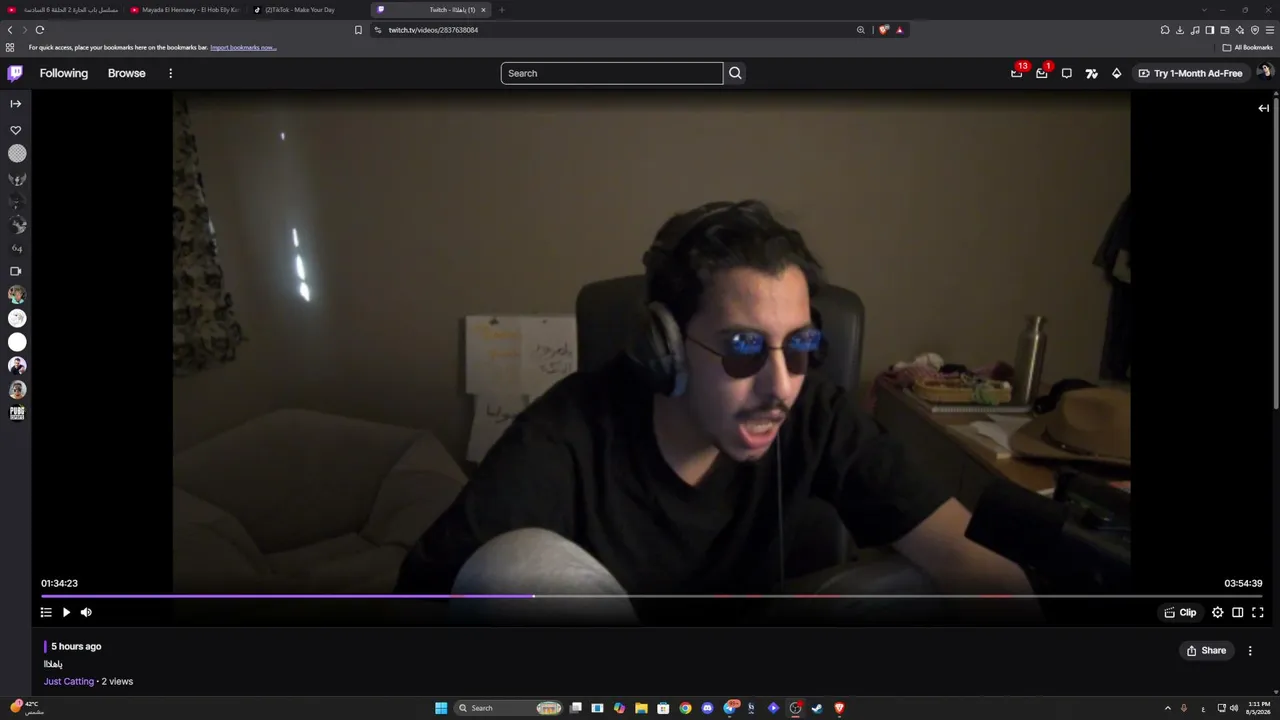Open the camera icon in sidebar
This screenshot has height=720, width=1280.
16,271
